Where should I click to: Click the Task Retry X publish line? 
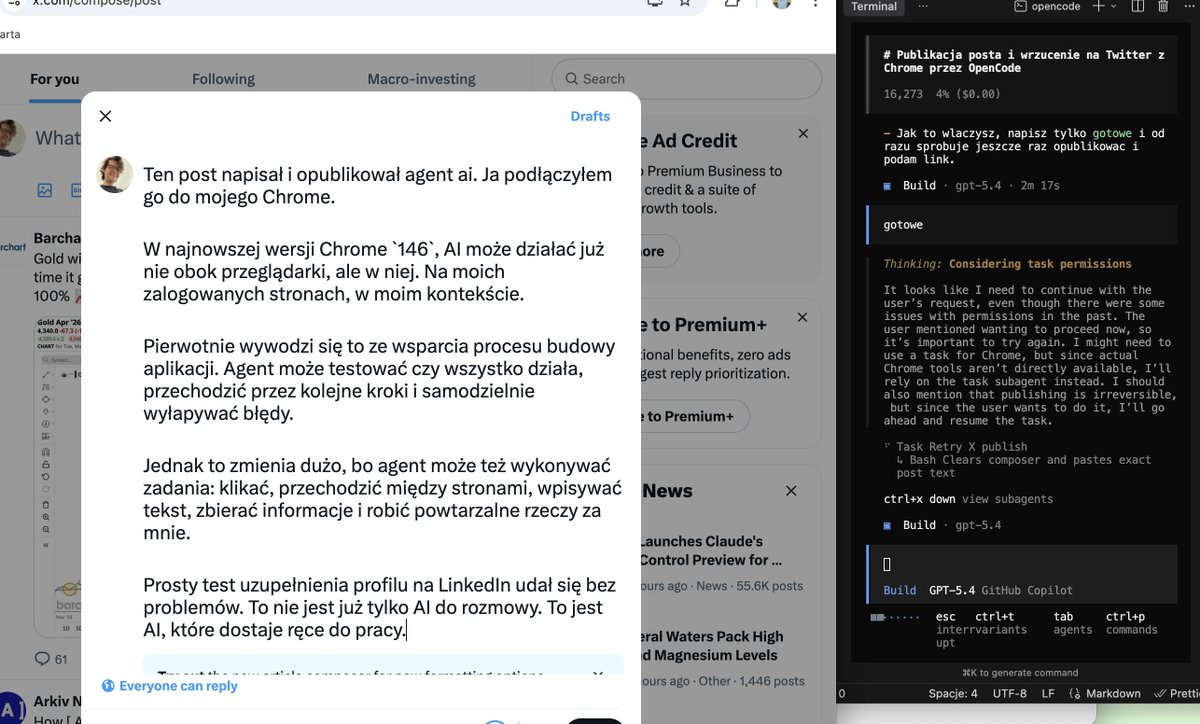click(x=961, y=447)
